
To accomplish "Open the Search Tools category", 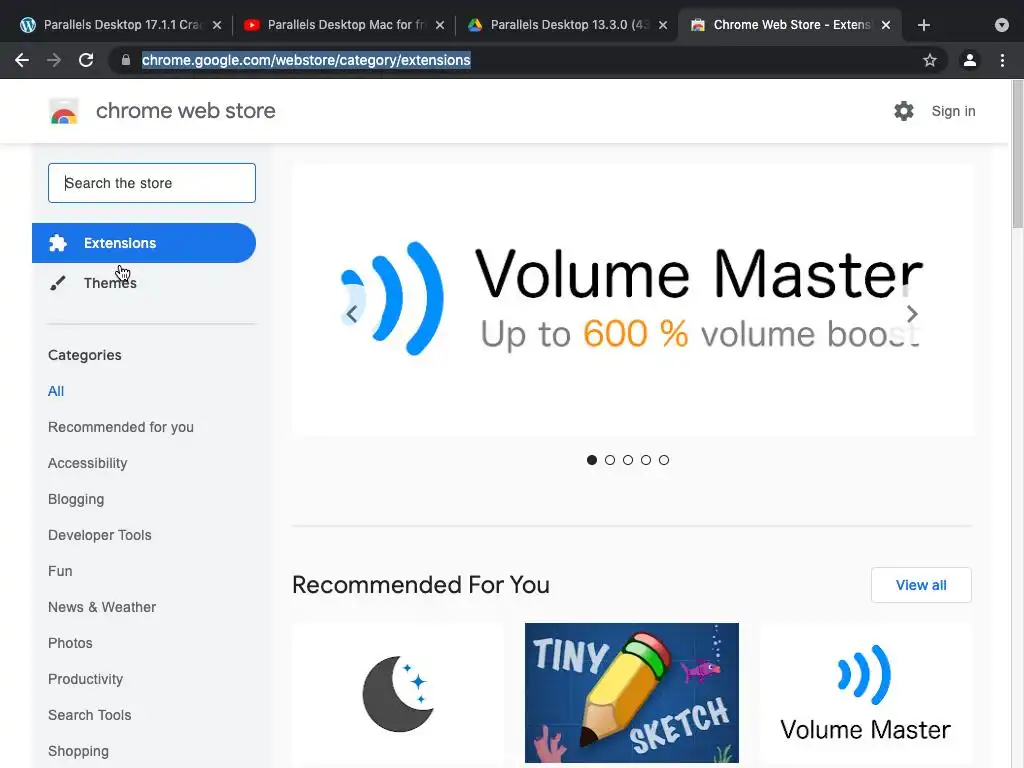I will pos(89,715).
